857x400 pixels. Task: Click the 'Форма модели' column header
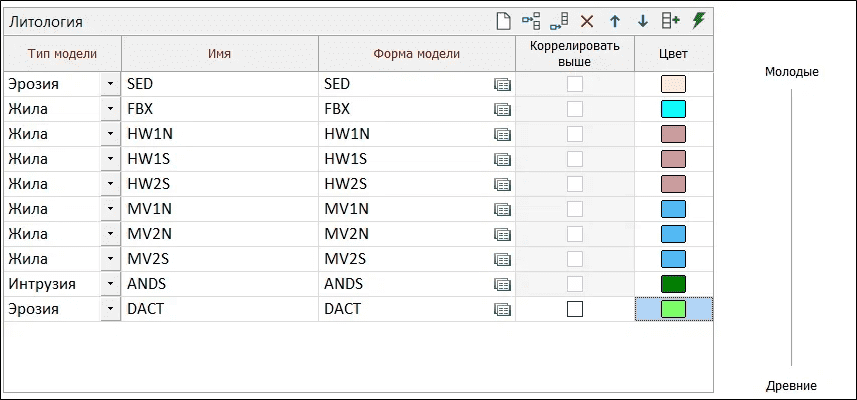coord(416,54)
